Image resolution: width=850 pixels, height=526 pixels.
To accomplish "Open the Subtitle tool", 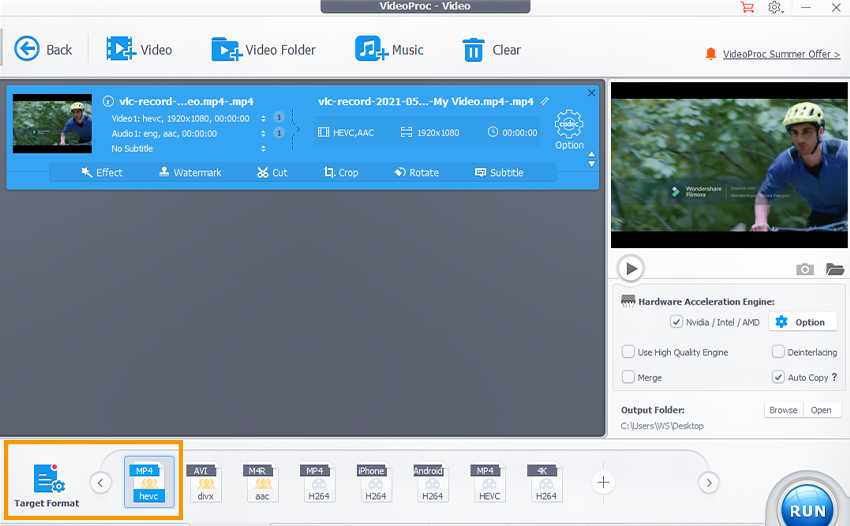I will tap(499, 172).
